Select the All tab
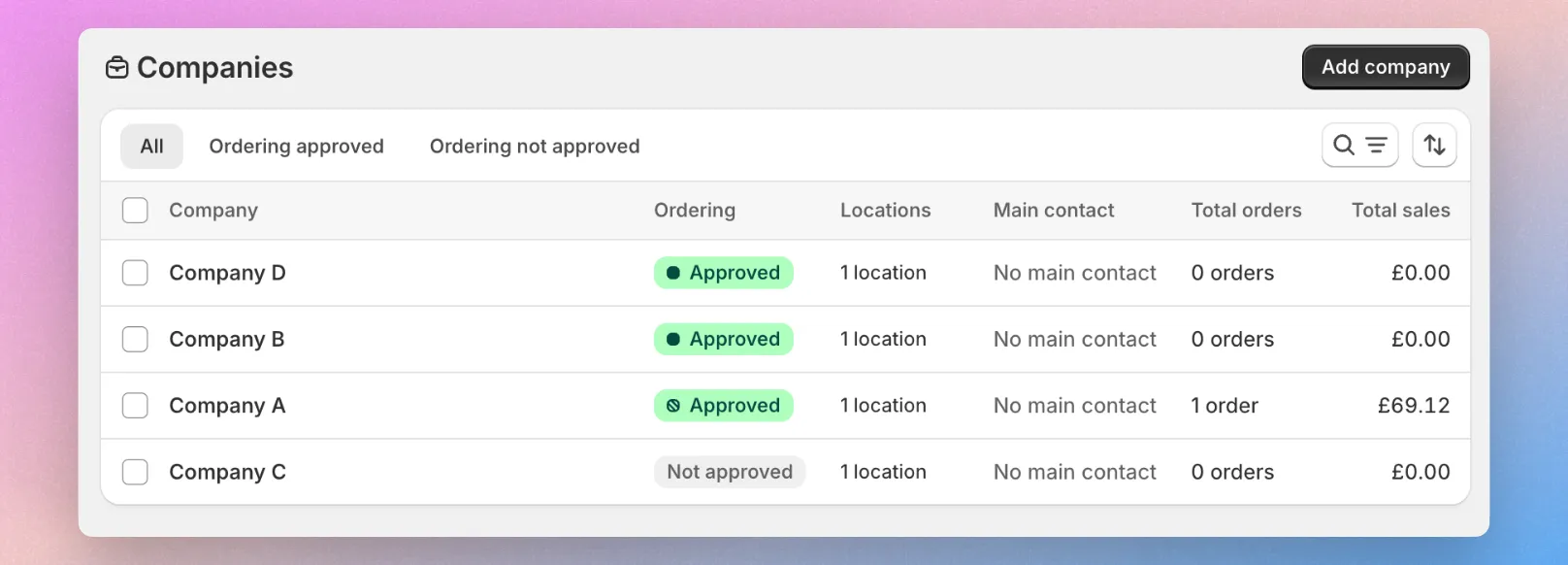Screen dimensions: 1568x565 (x=151, y=147)
